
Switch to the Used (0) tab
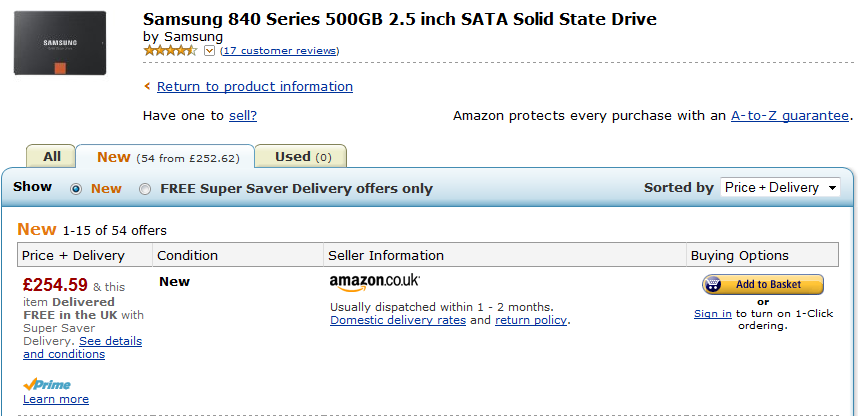301,156
